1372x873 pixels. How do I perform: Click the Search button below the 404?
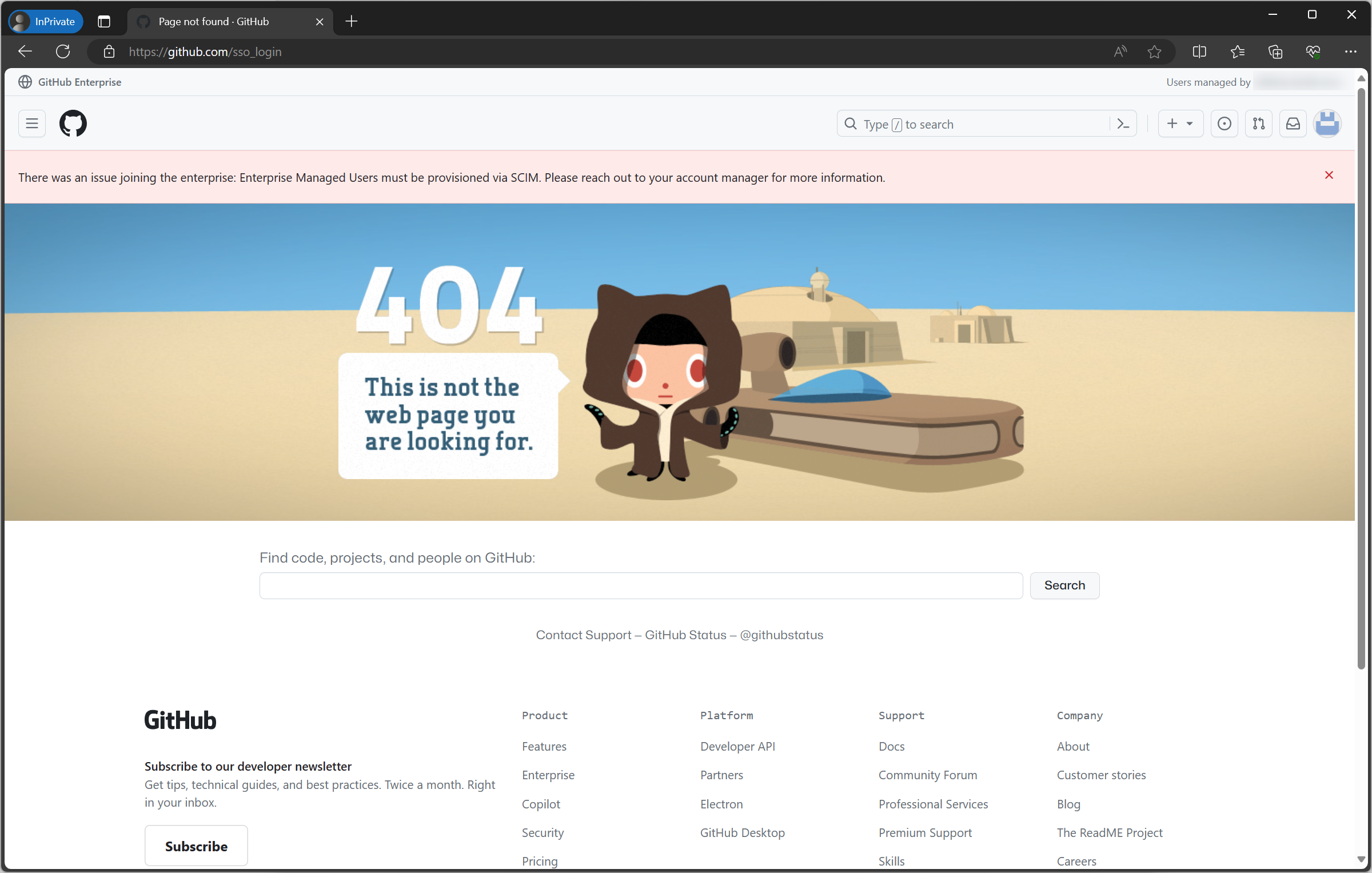[x=1064, y=585]
